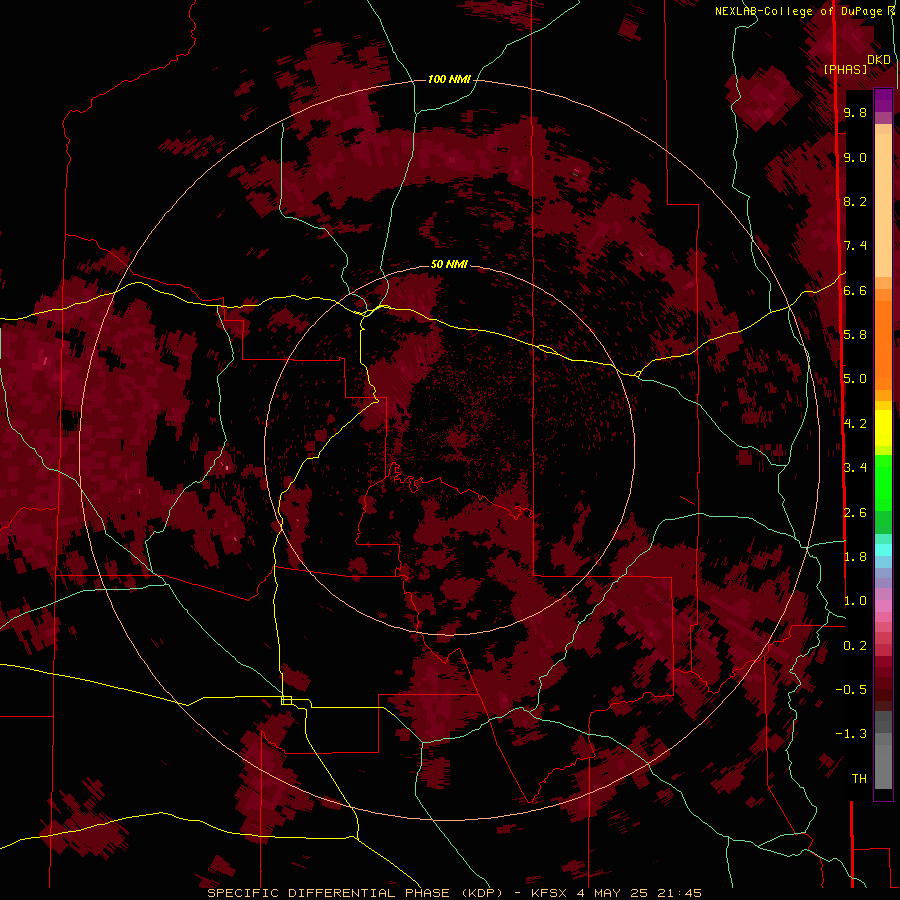Click the TH threshold label
The height and width of the screenshot is (900, 900).
(x=859, y=779)
